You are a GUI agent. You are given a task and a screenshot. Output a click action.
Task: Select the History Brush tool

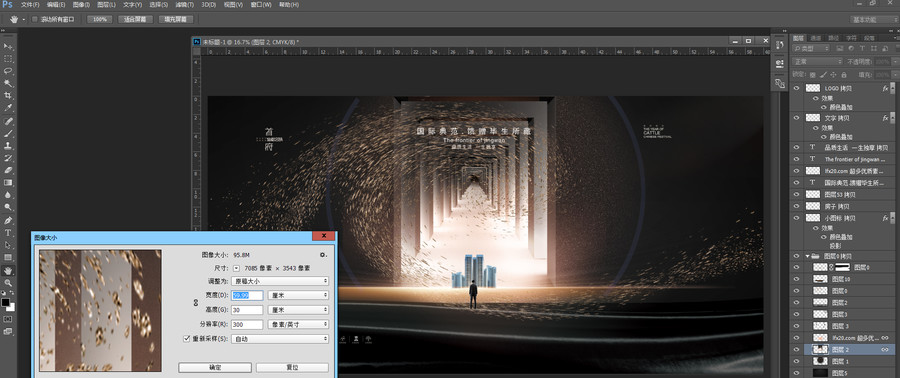tap(8, 158)
